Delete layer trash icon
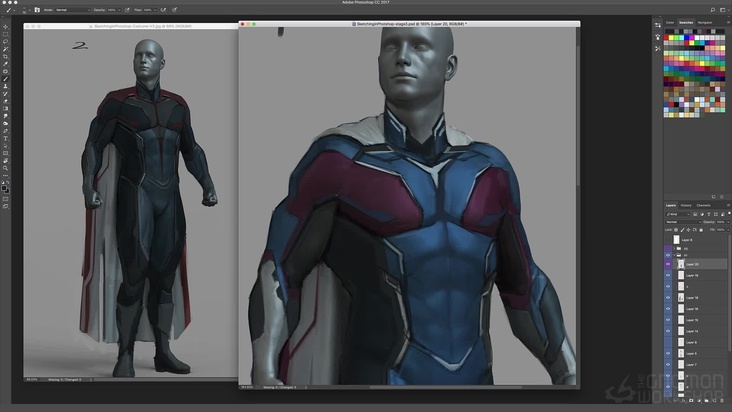The image size is (732, 412). 722,400
